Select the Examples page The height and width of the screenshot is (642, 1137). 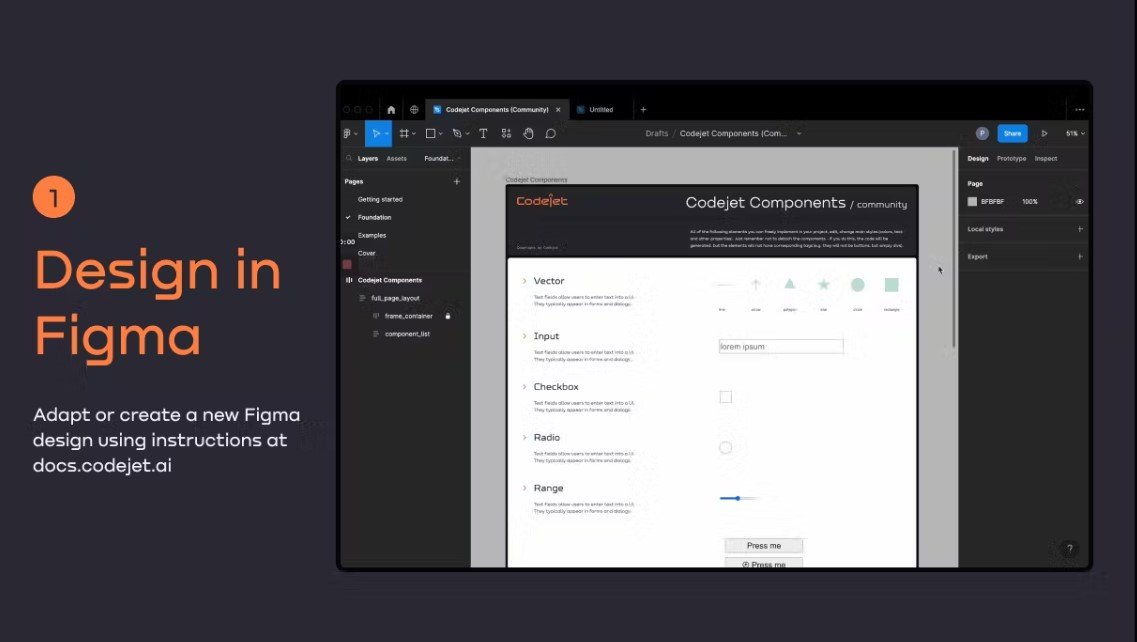(x=372, y=236)
